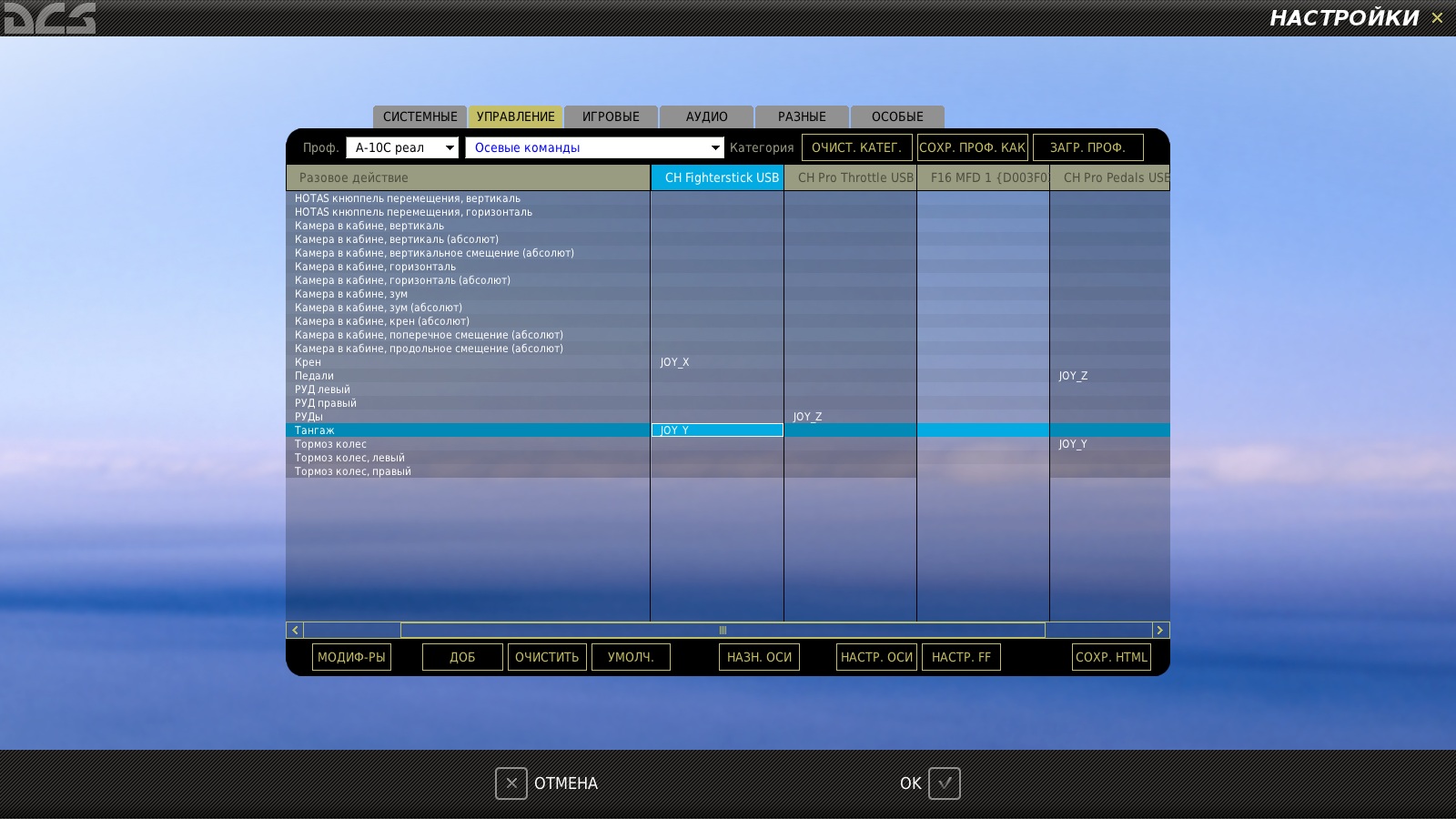Screen dimensions: 1456x819
Task: Switch to the СИСТЕМНЫЕ tab
Action: tap(420, 116)
